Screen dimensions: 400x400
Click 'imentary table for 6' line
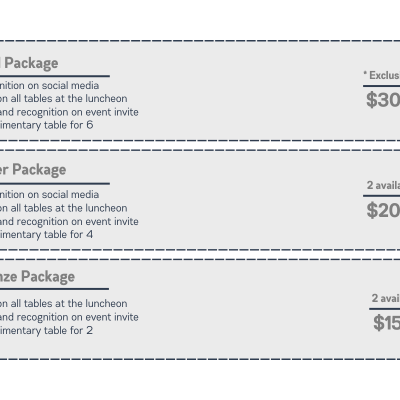pos(47,125)
